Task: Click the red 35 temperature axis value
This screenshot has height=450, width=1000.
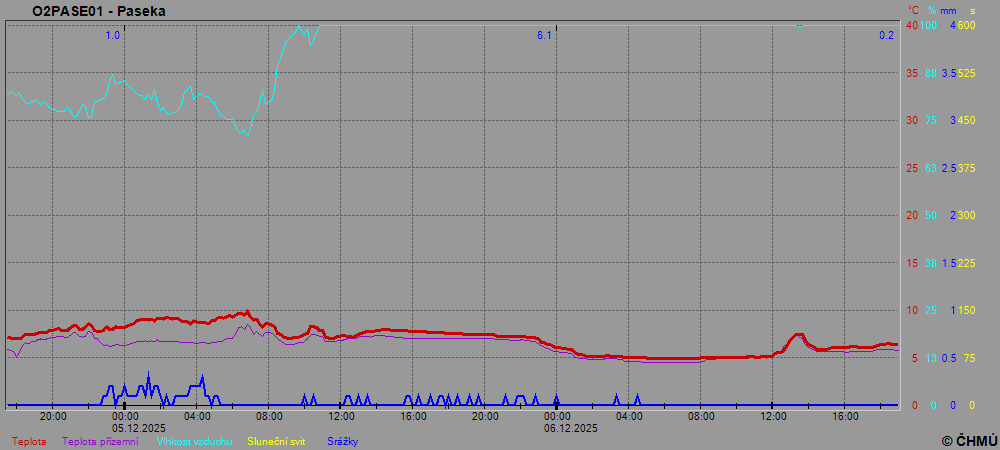Action: (911, 73)
